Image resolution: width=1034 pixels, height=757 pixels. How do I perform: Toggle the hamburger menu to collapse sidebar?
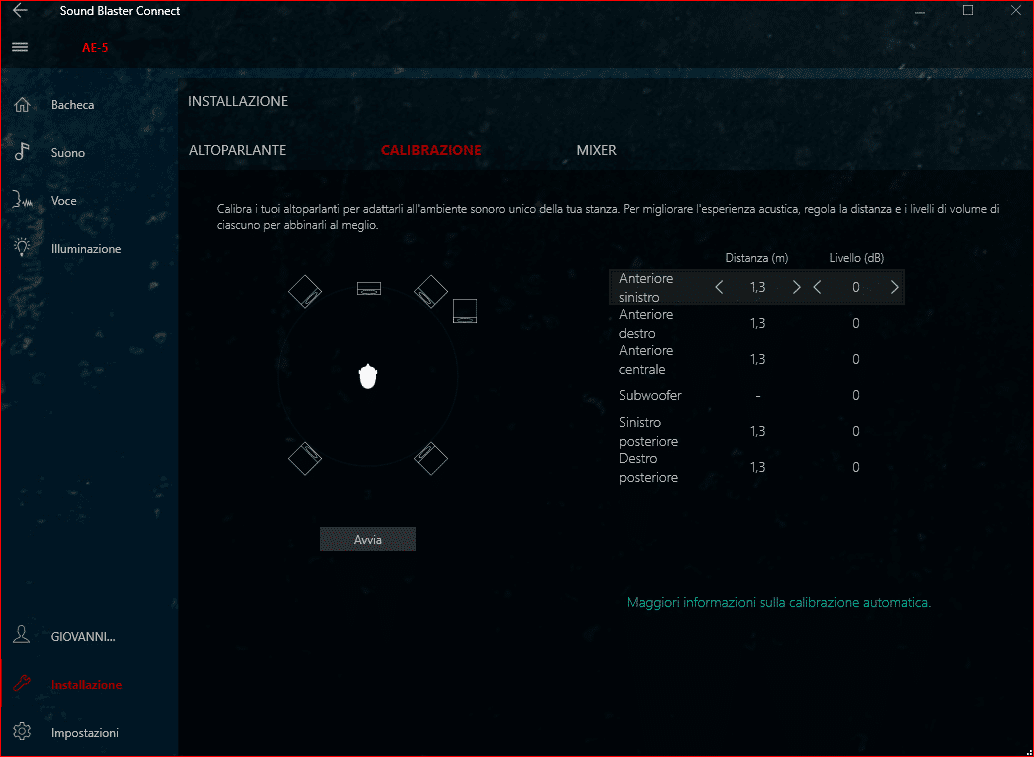20,47
